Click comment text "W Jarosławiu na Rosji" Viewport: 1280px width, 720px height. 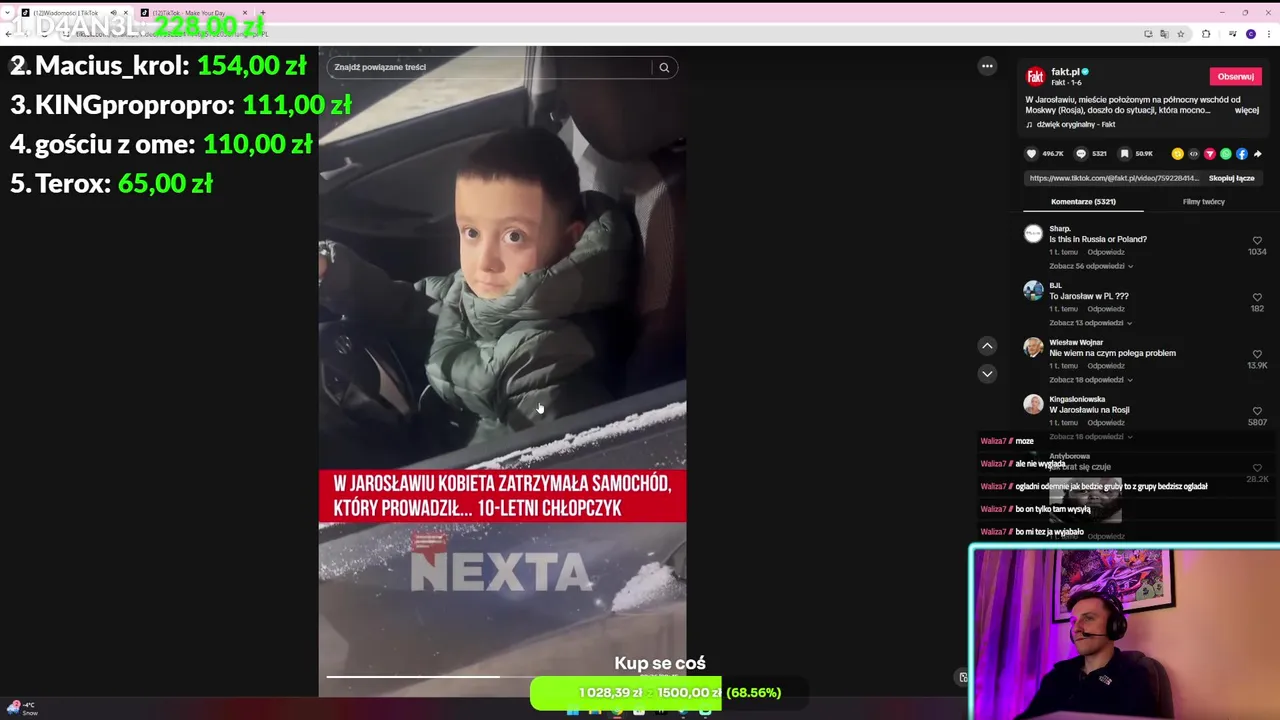click(1089, 410)
